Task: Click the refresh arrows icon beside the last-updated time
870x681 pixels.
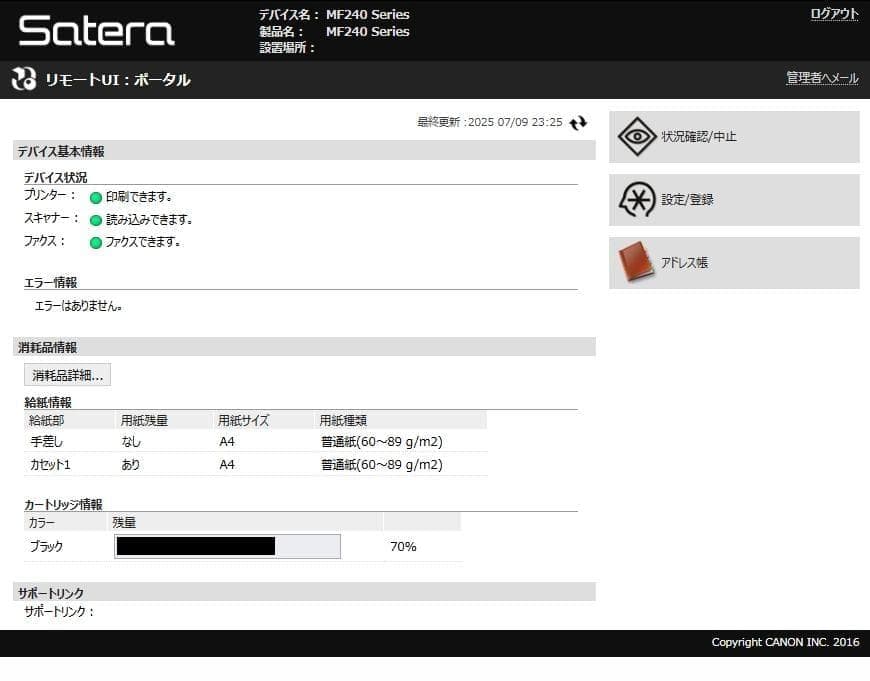Action: click(578, 123)
